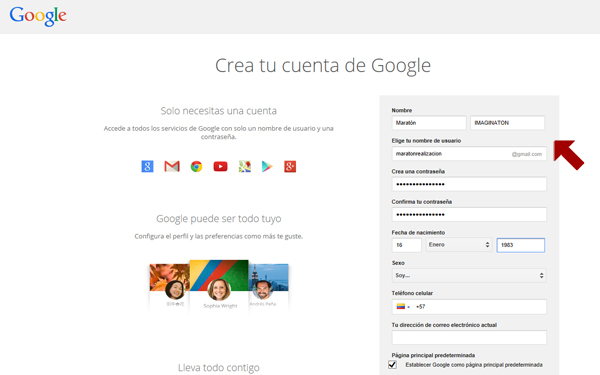Click the YouTube play icon

220,166
